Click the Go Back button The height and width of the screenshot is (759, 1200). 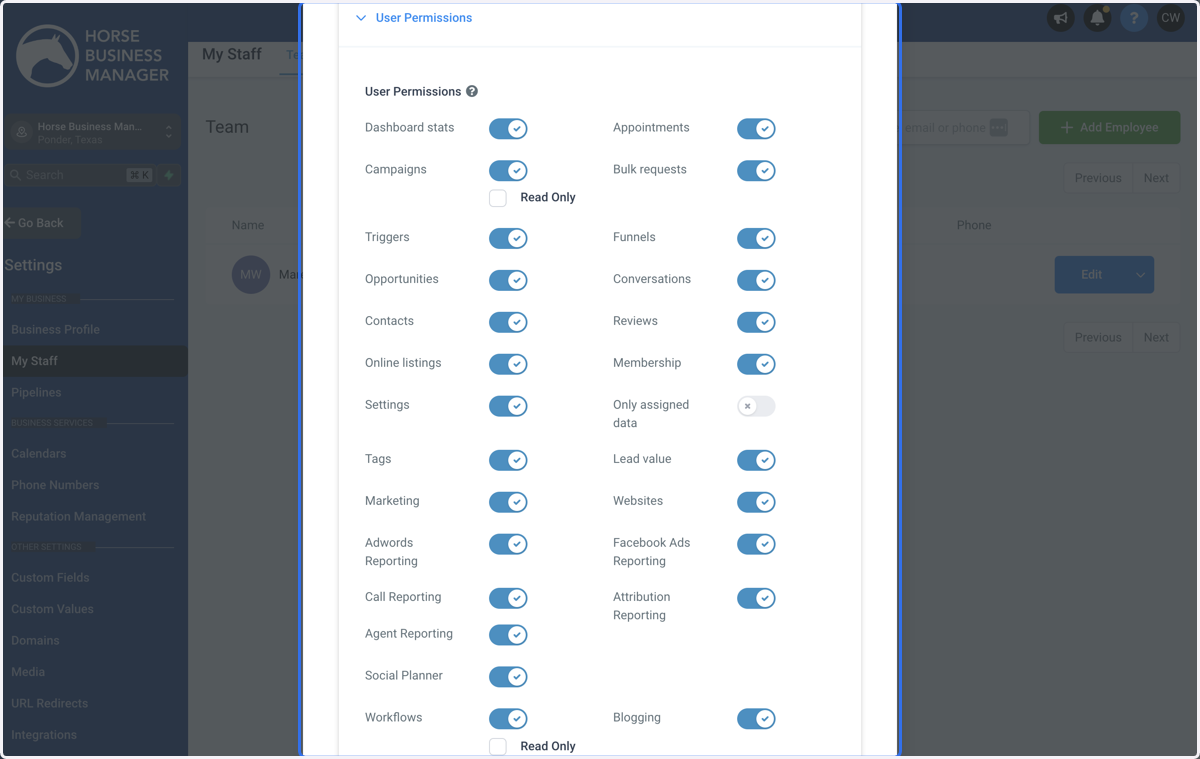tap(42, 223)
